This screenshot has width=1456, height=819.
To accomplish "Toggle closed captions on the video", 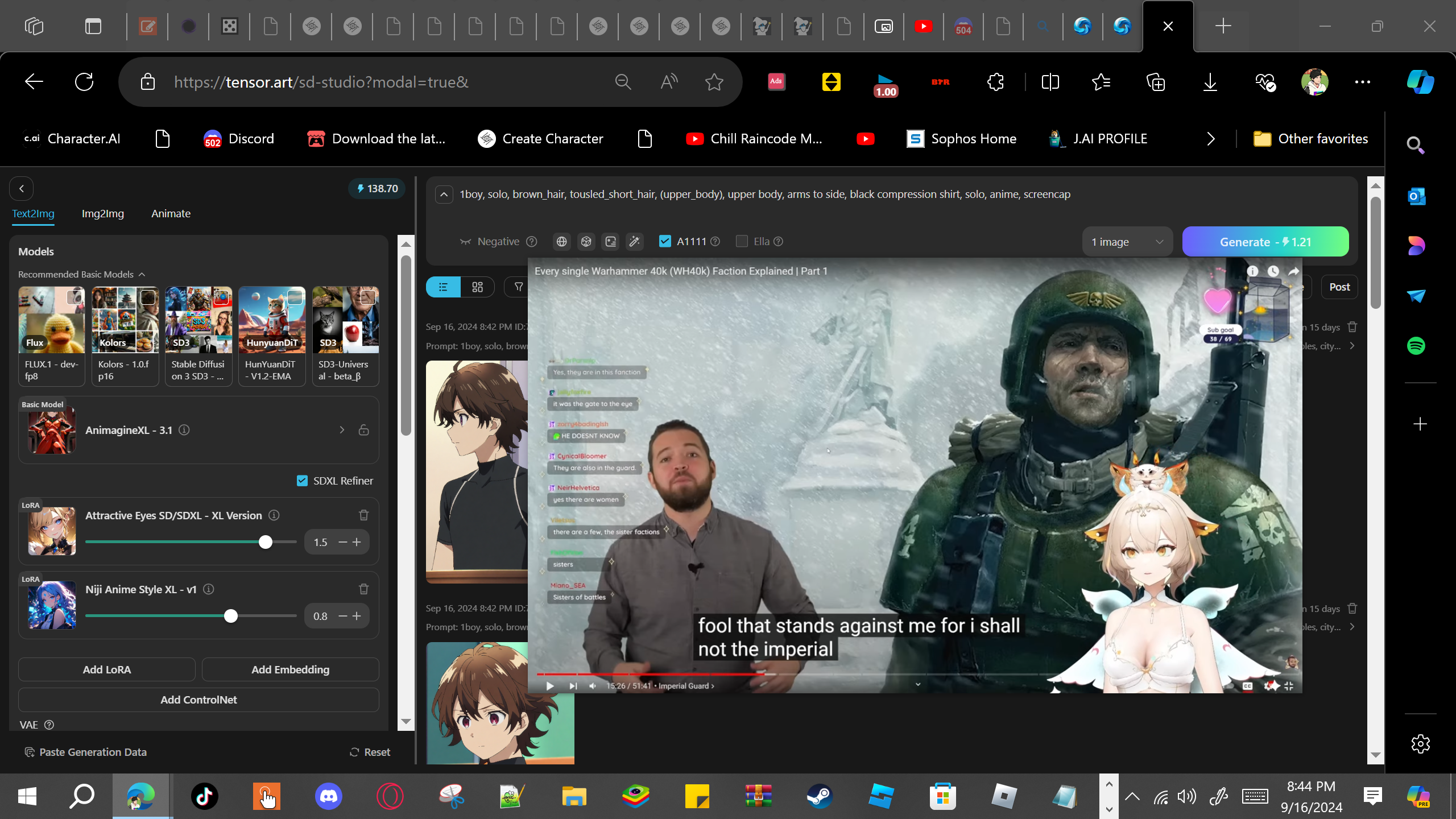I will coord(1247,686).
